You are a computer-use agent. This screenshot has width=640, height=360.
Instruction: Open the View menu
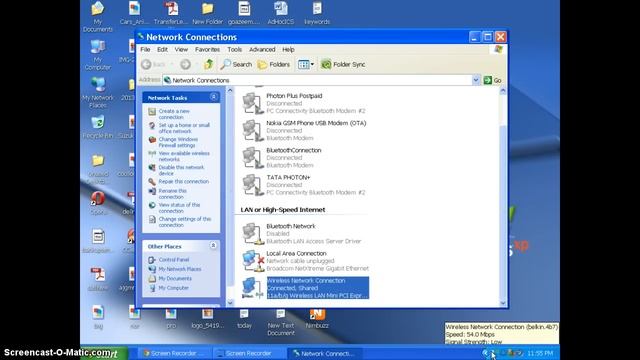[x=181, y=49]
